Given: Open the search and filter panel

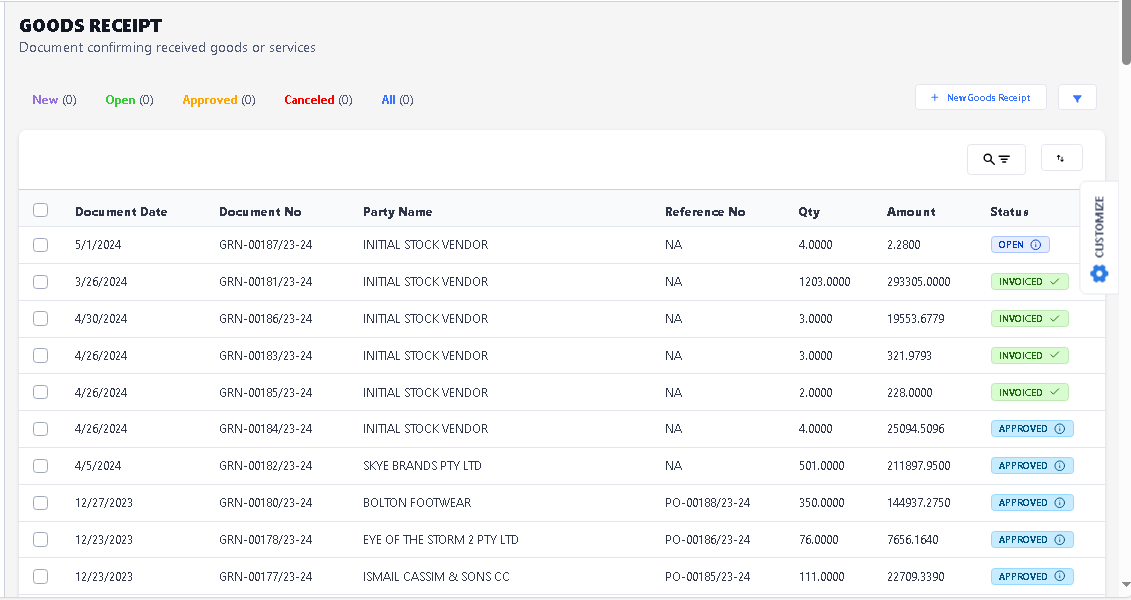Looking at the screenshot, I should click(996, 159).
